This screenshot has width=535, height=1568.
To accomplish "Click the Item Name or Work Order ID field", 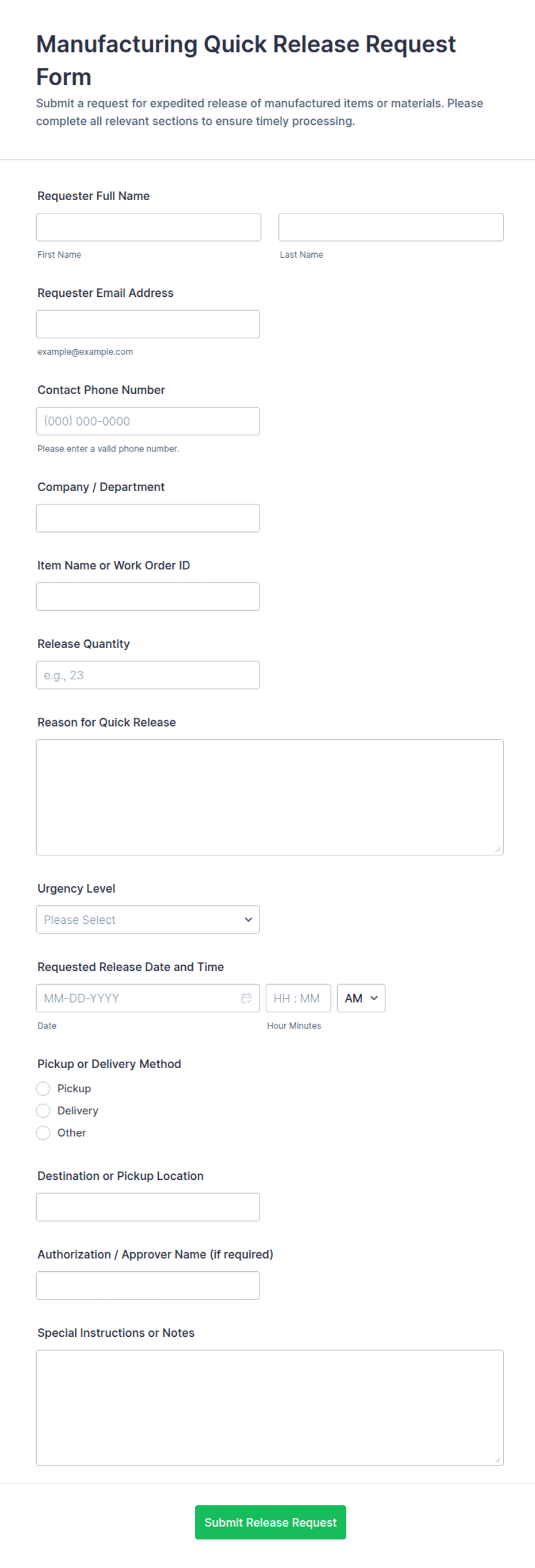I will point(147,596).
